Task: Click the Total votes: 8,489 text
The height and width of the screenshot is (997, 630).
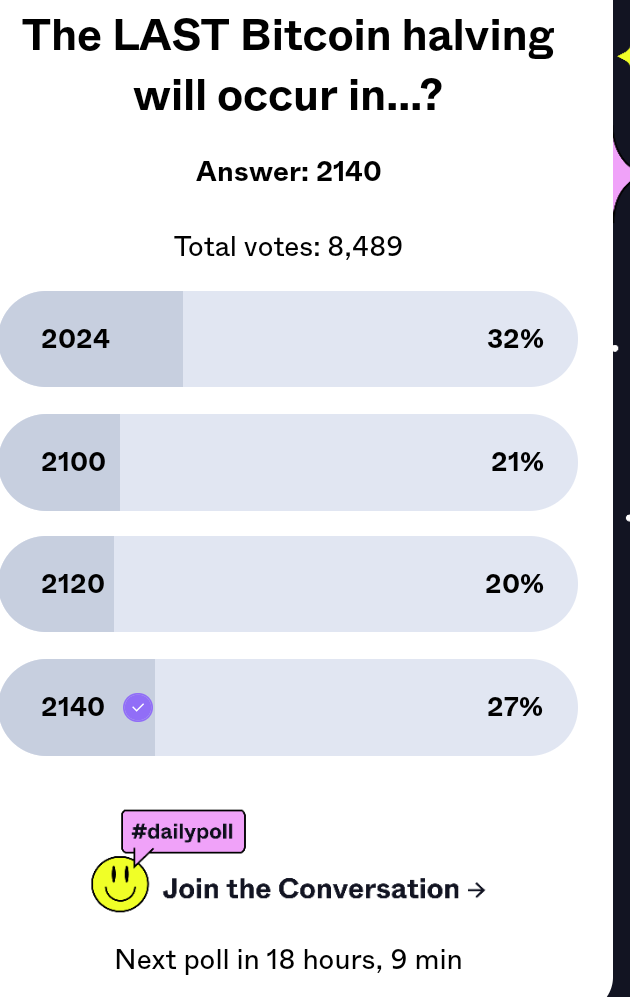Action: coord(288,247)
